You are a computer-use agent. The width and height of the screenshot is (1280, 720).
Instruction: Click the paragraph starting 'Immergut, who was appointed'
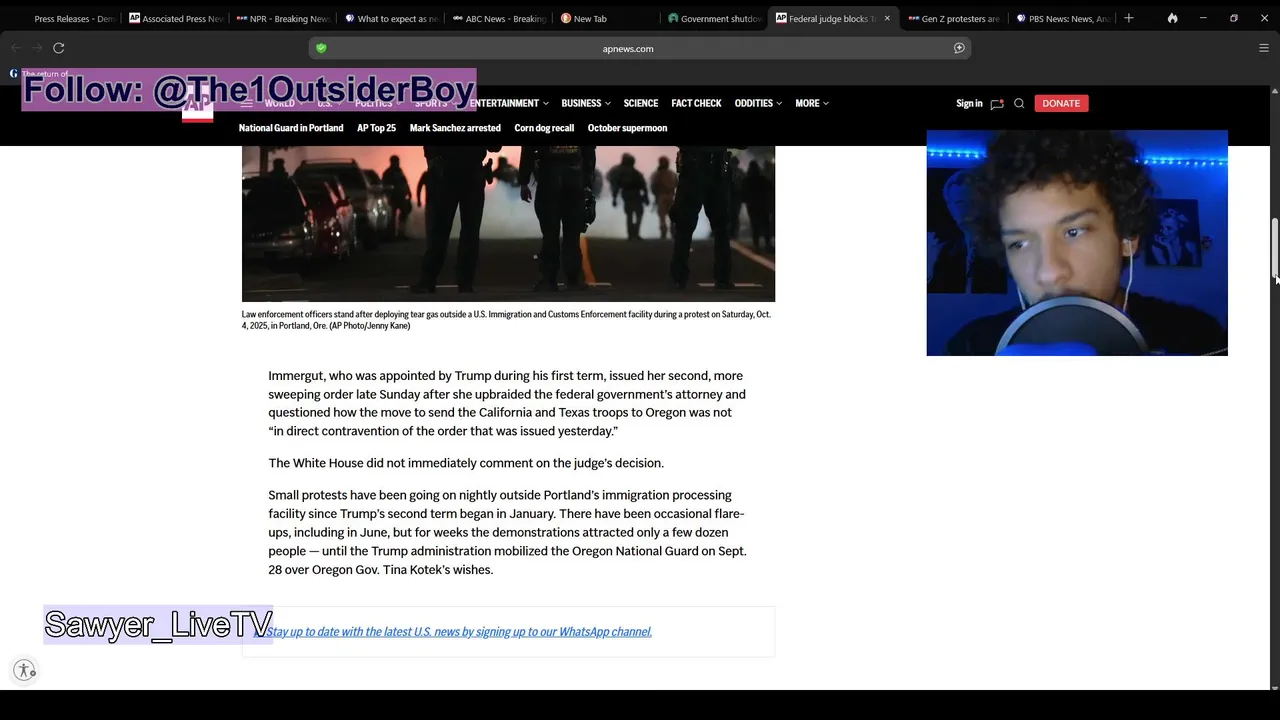(507, 403)
